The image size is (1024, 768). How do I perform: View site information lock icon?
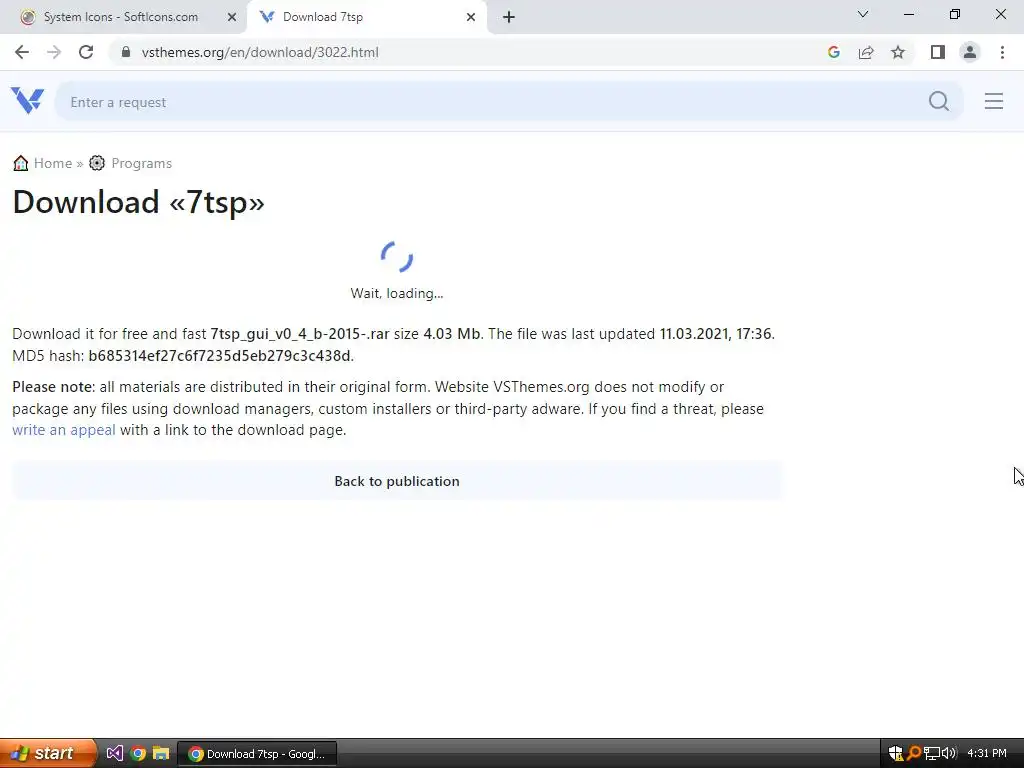126,52
